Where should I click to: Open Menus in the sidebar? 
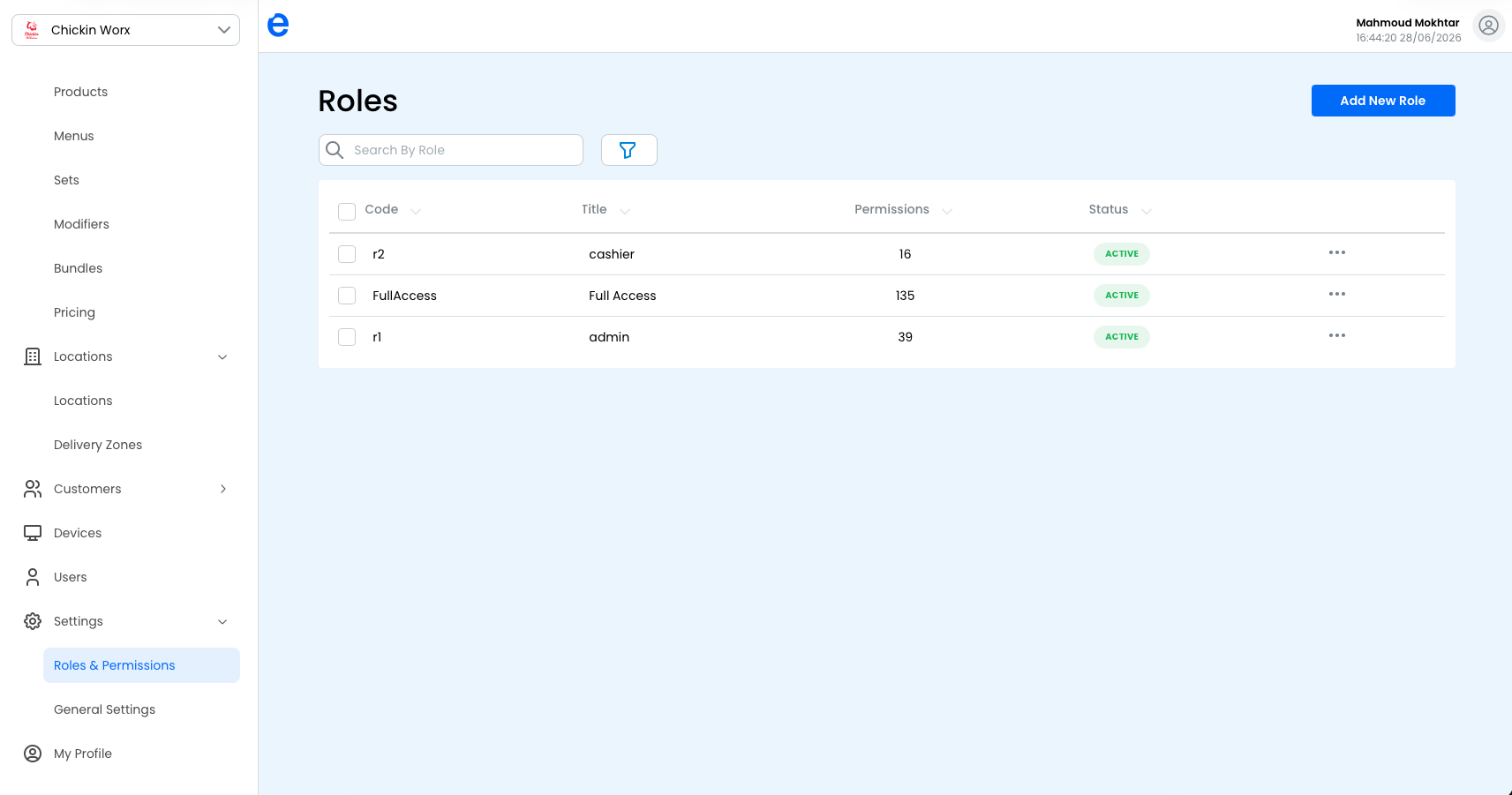coord(73,136)
